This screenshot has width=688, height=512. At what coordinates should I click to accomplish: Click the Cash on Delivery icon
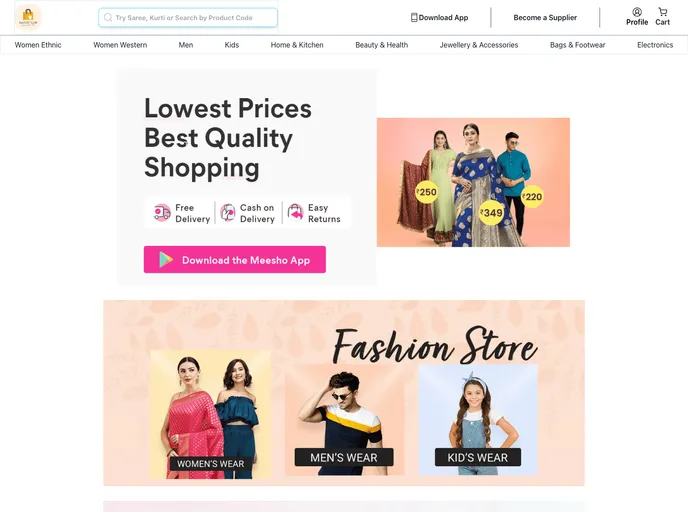228,213
